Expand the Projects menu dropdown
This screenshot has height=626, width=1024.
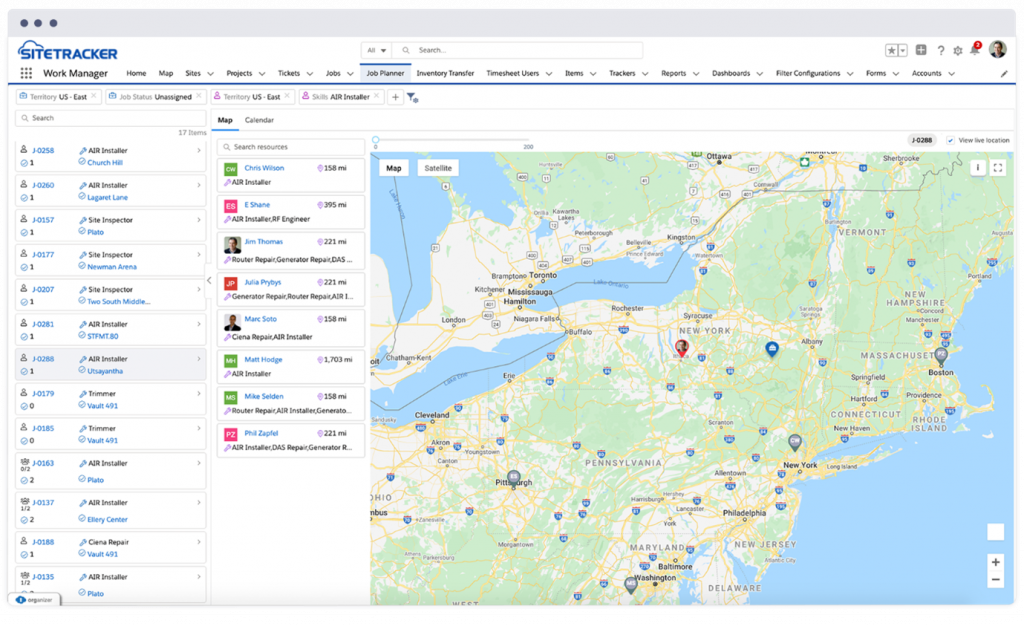[x=262, y=74]
